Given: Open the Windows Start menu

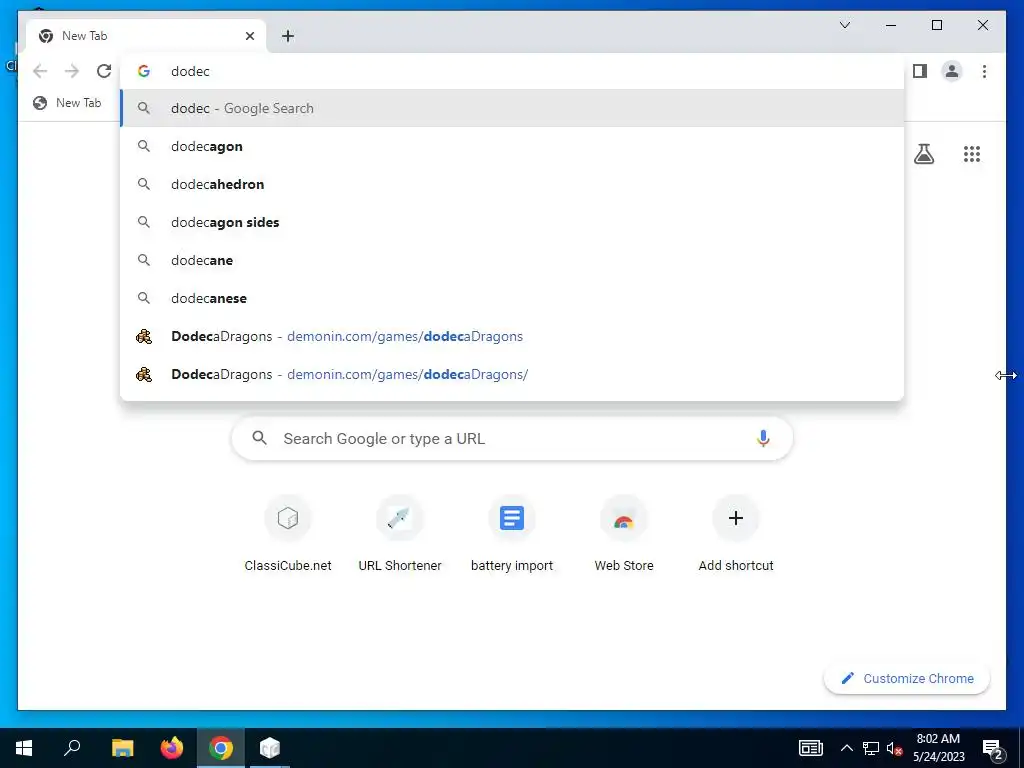Looking at the screenshot, I should [x=24, y=748].
